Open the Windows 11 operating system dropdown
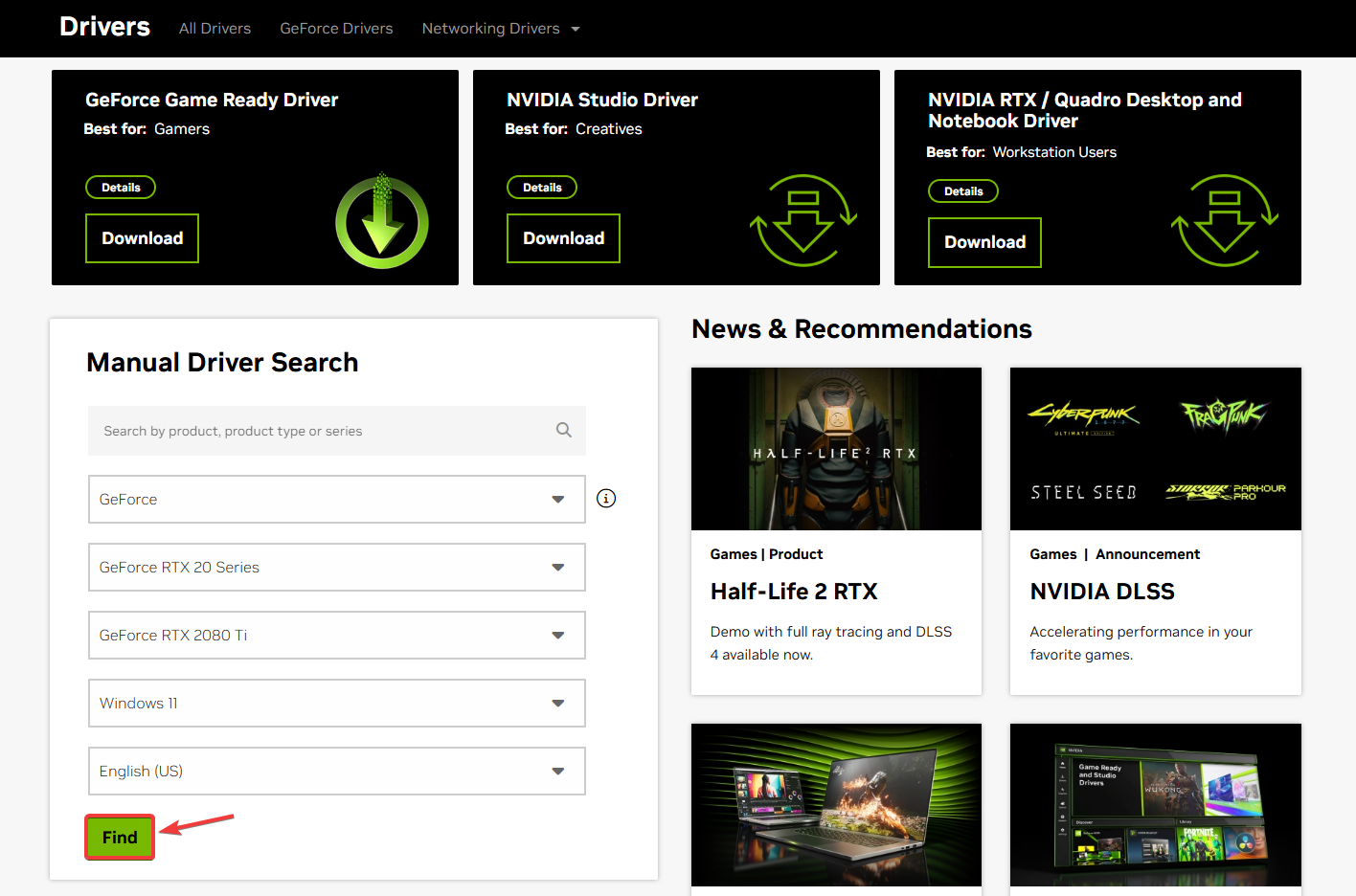This screenshot has height=896, width=1356. point(336,703)
